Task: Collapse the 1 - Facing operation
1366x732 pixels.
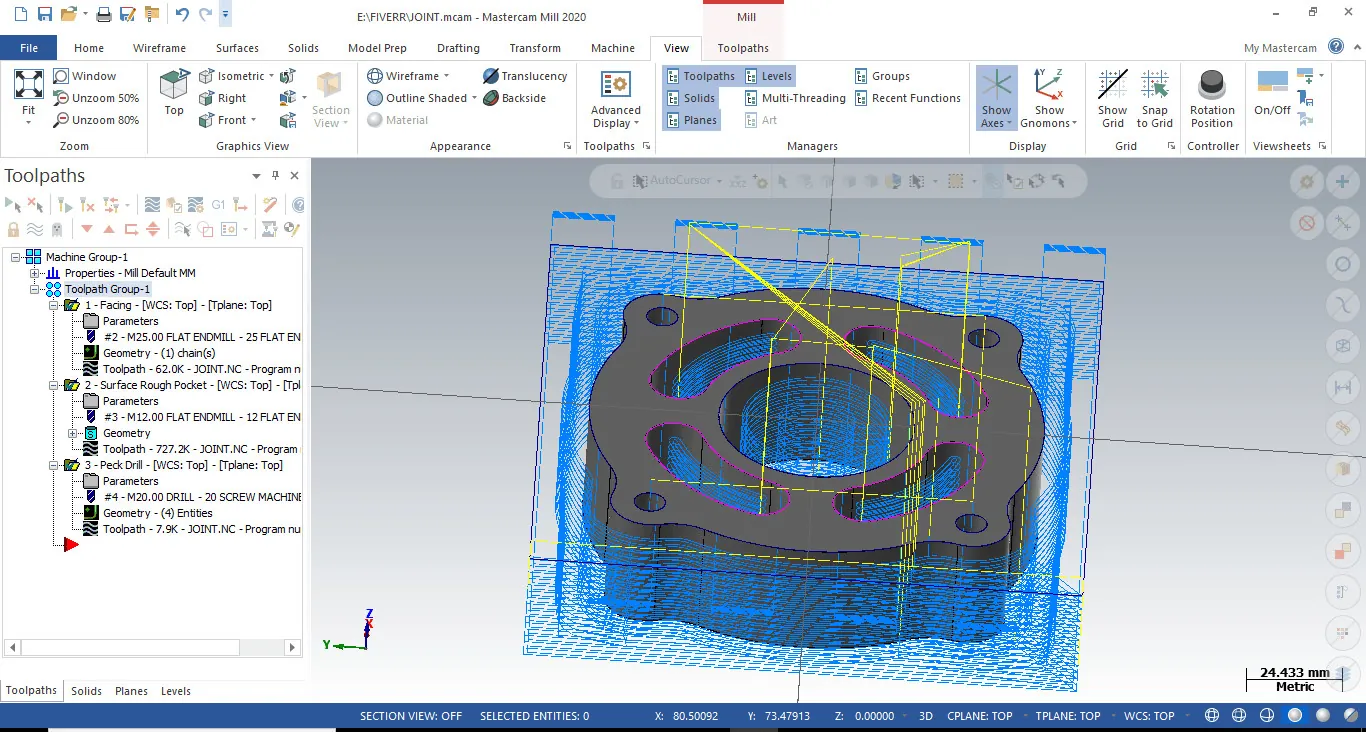Action: coord(54,305)
